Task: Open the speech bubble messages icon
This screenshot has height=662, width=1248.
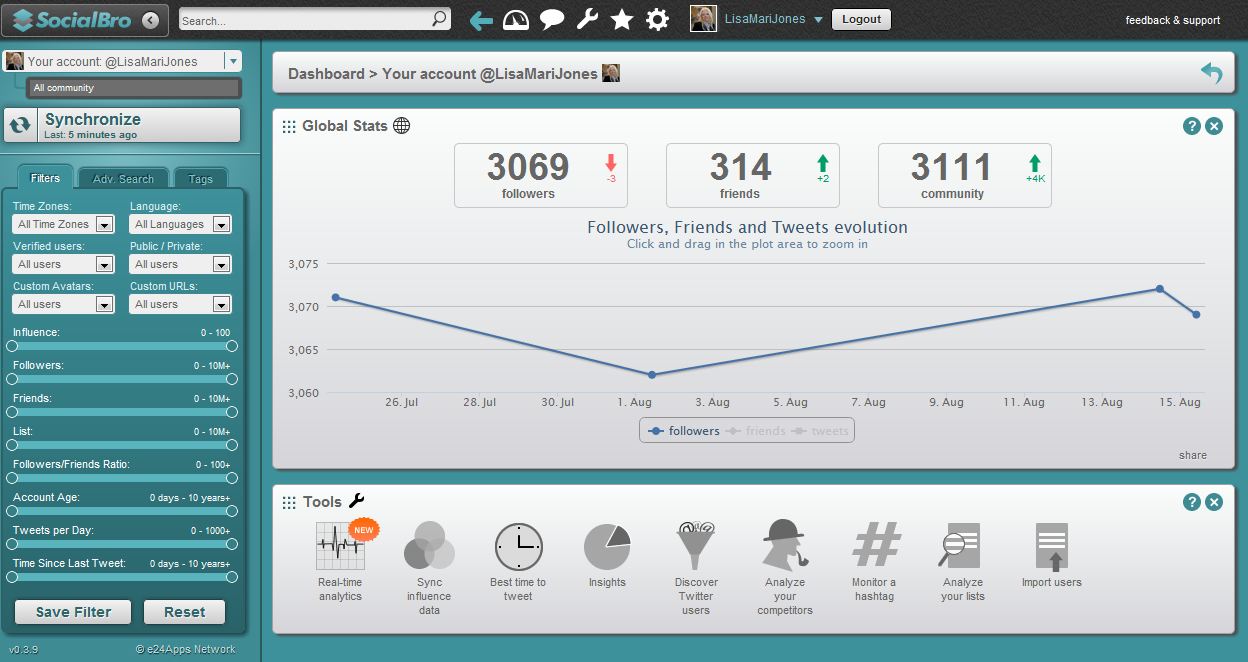Action: tap(552, 20)
